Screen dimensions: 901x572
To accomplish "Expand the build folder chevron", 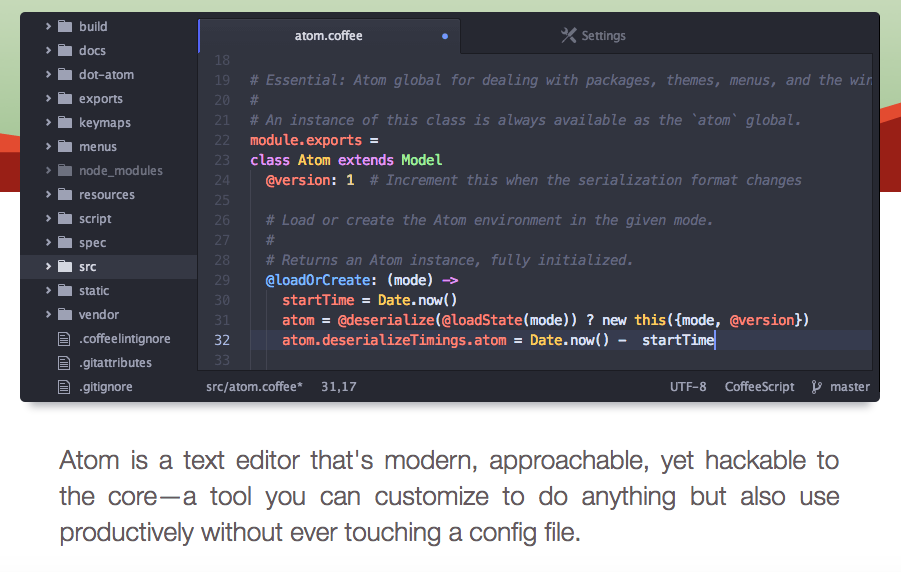I will [x=48, y=26].
